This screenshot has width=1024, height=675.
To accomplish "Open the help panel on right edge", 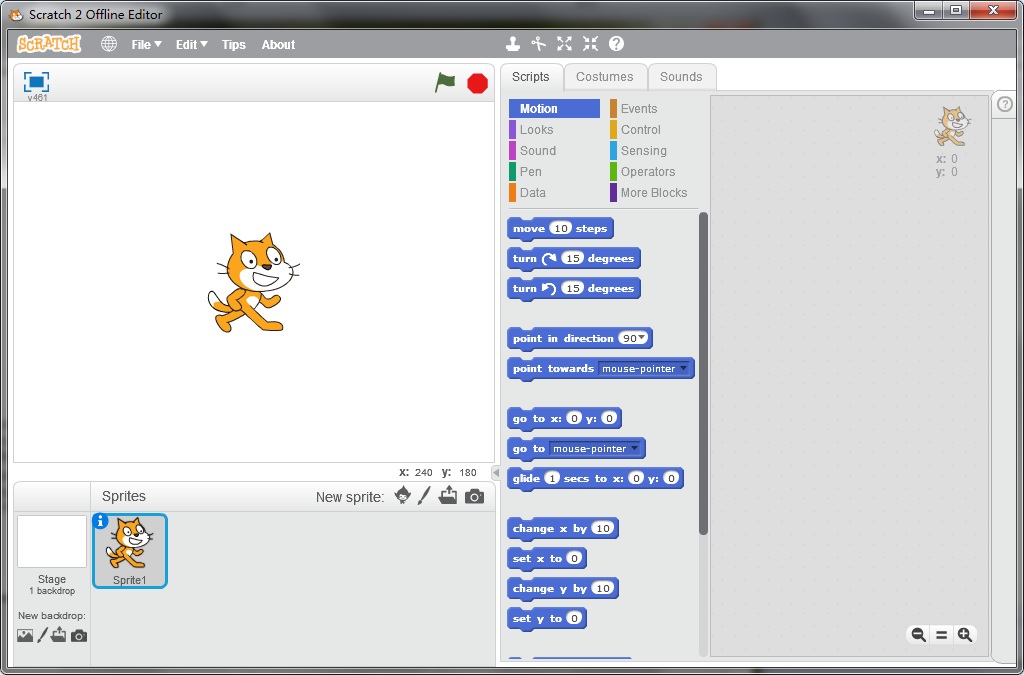I will click(x=1005, y=104).
